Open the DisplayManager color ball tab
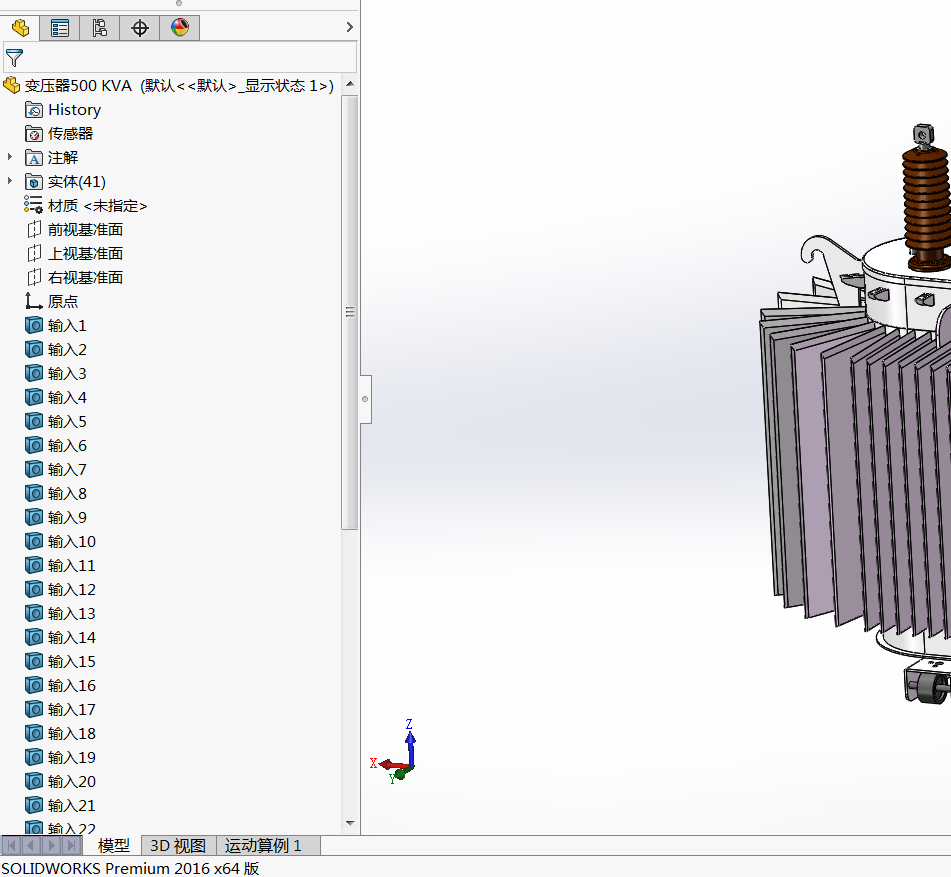951x877 pixels. (180, 28)
